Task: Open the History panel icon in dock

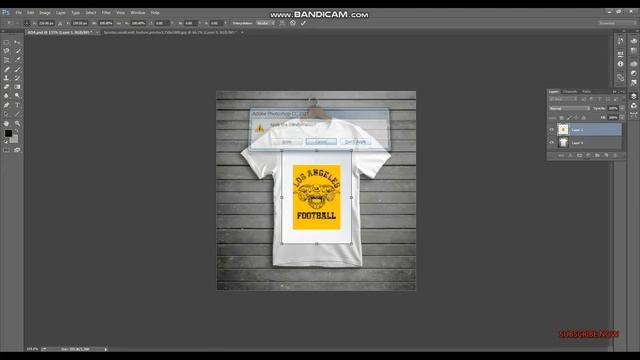Action: pyautogui.click(x=620, y=41)
